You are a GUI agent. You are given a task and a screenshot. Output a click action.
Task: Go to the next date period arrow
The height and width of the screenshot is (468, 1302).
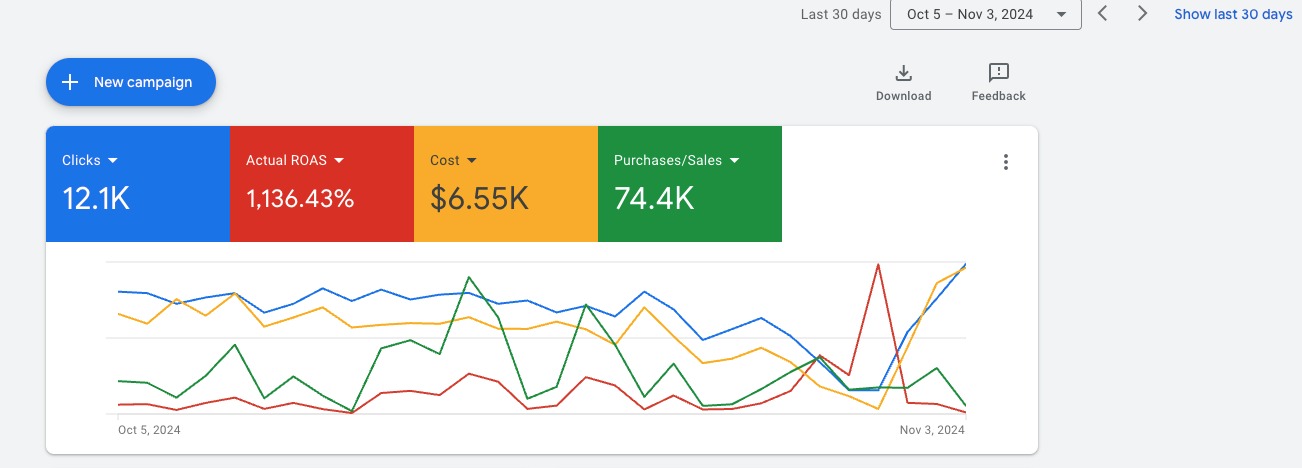pos(1142,14)
